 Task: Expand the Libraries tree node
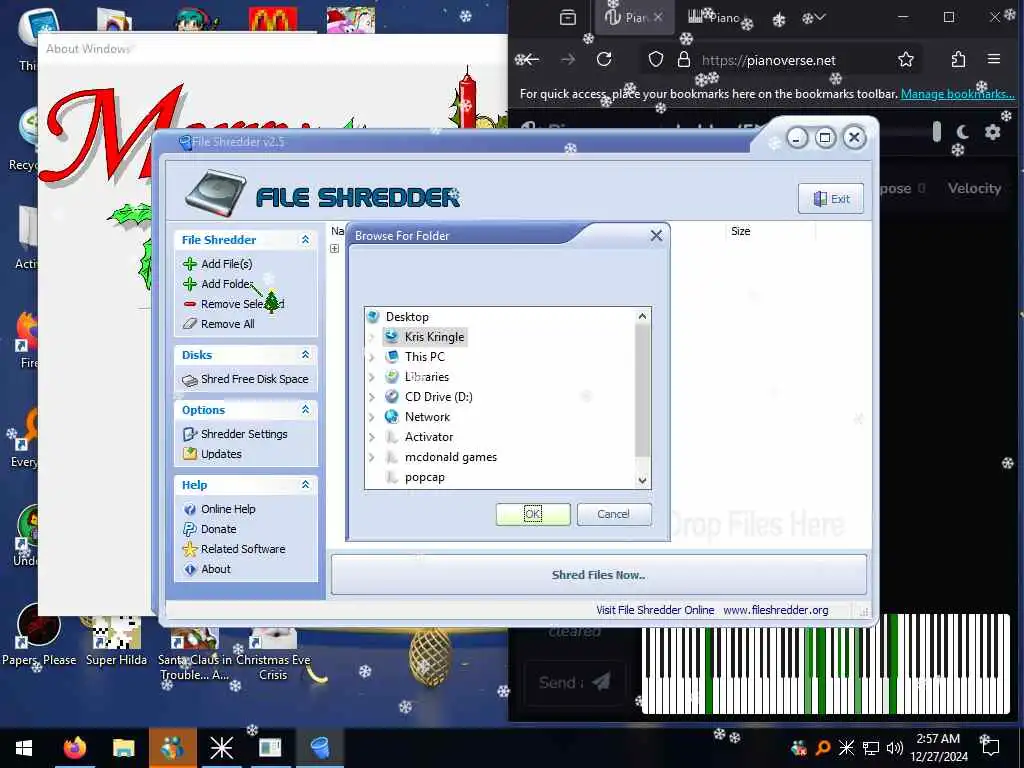(x=372, y=377)
